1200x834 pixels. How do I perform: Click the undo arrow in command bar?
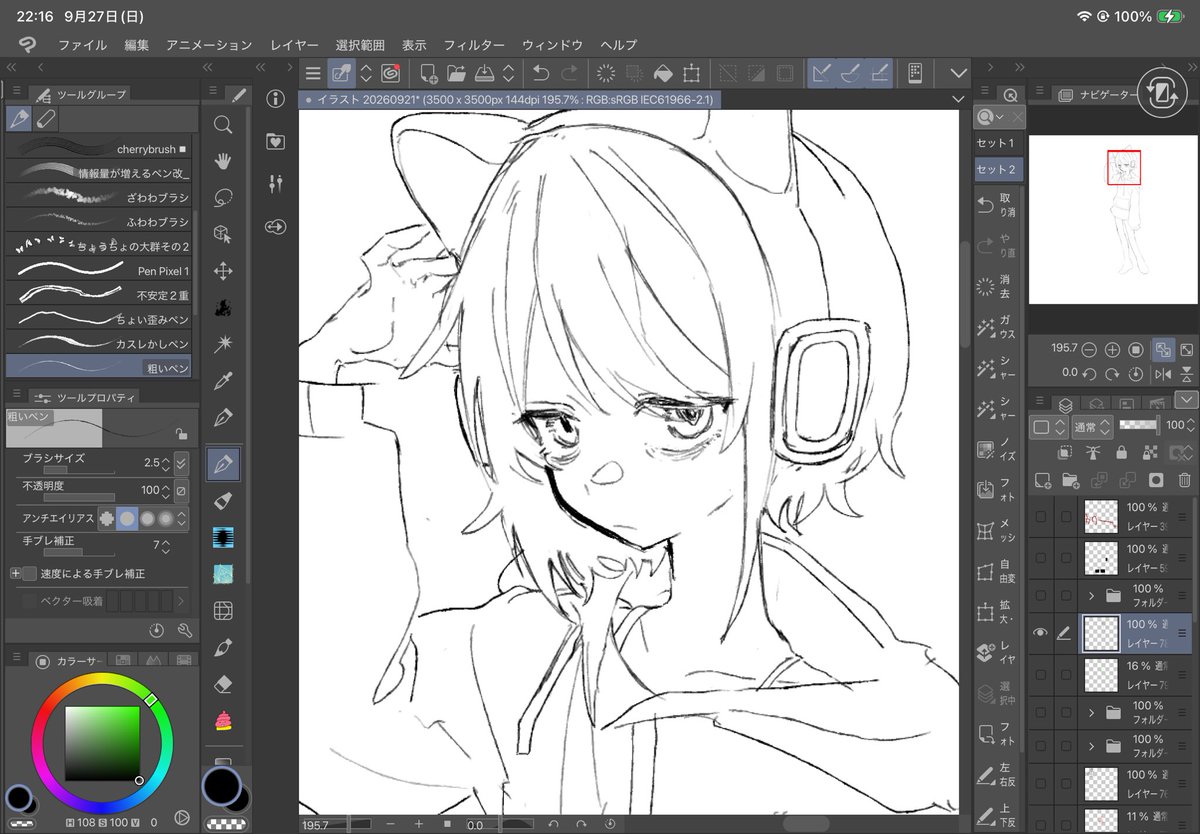pos(541,73)
